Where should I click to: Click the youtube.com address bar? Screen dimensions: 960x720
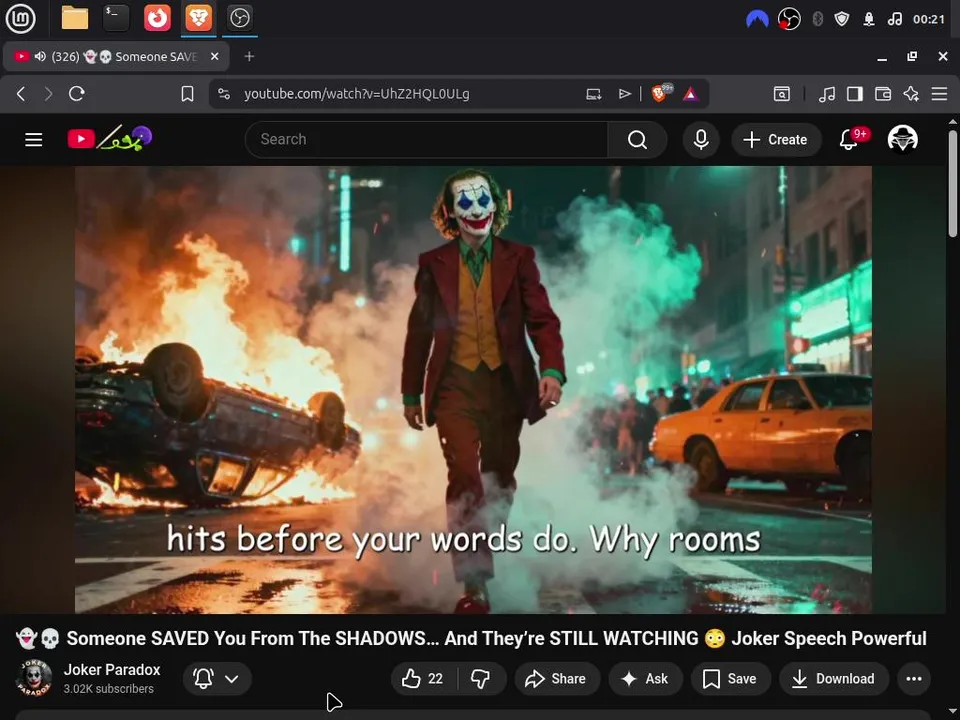pos(356,94)
